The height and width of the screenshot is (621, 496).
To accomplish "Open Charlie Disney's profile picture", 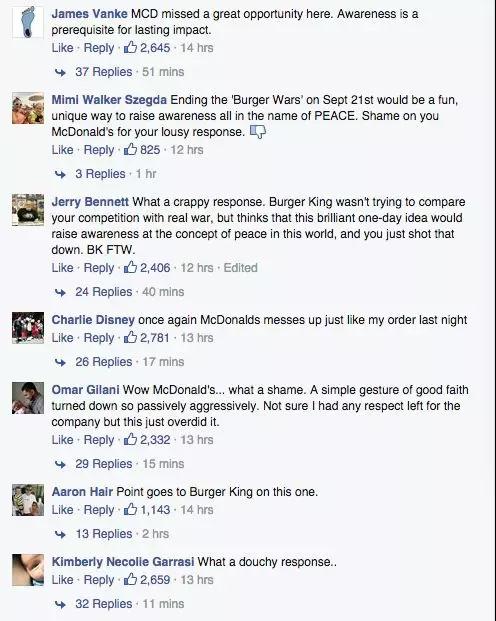I will pos(28,328).
